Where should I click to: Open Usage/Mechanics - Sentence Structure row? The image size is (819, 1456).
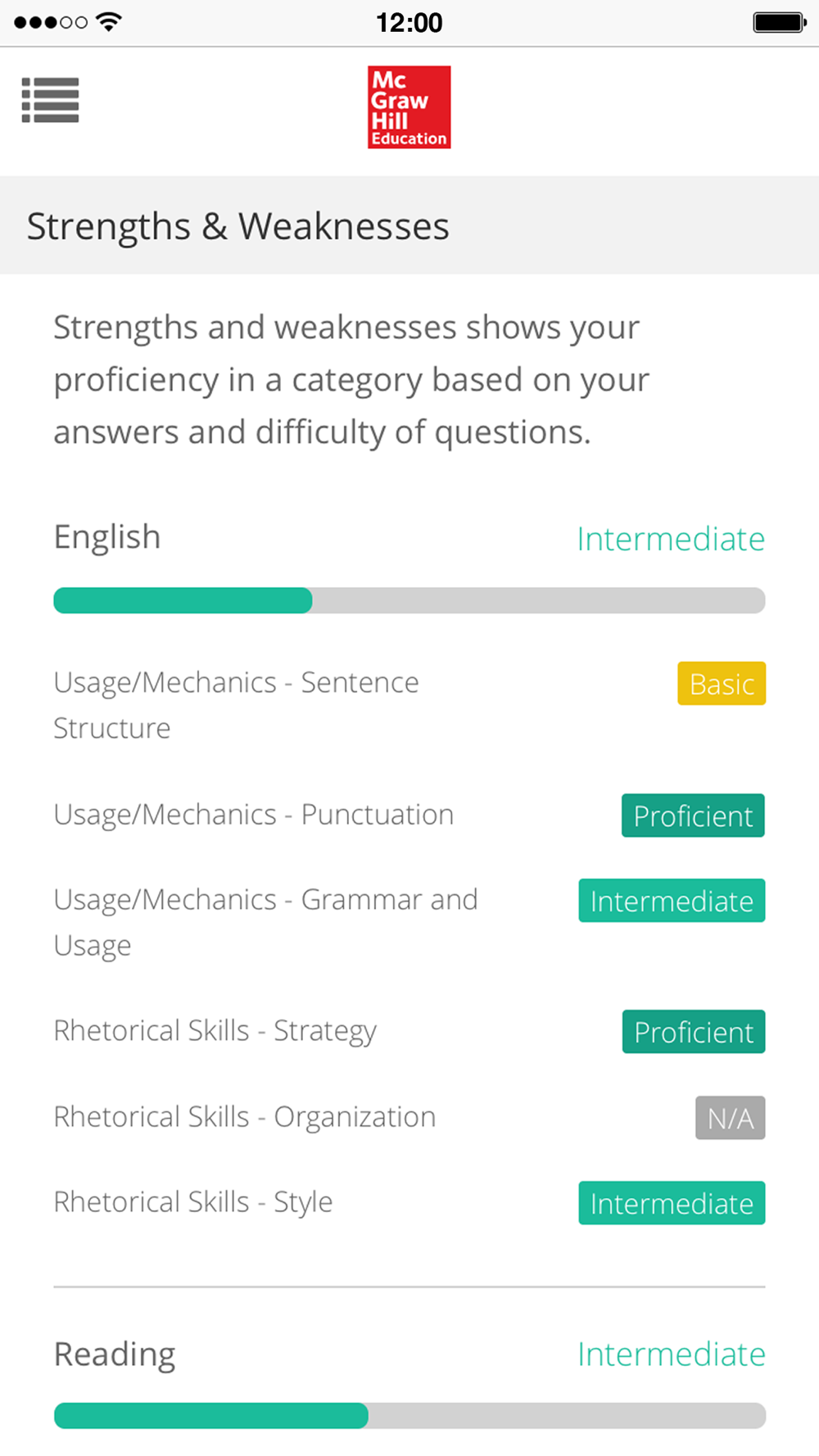[409, 705]
